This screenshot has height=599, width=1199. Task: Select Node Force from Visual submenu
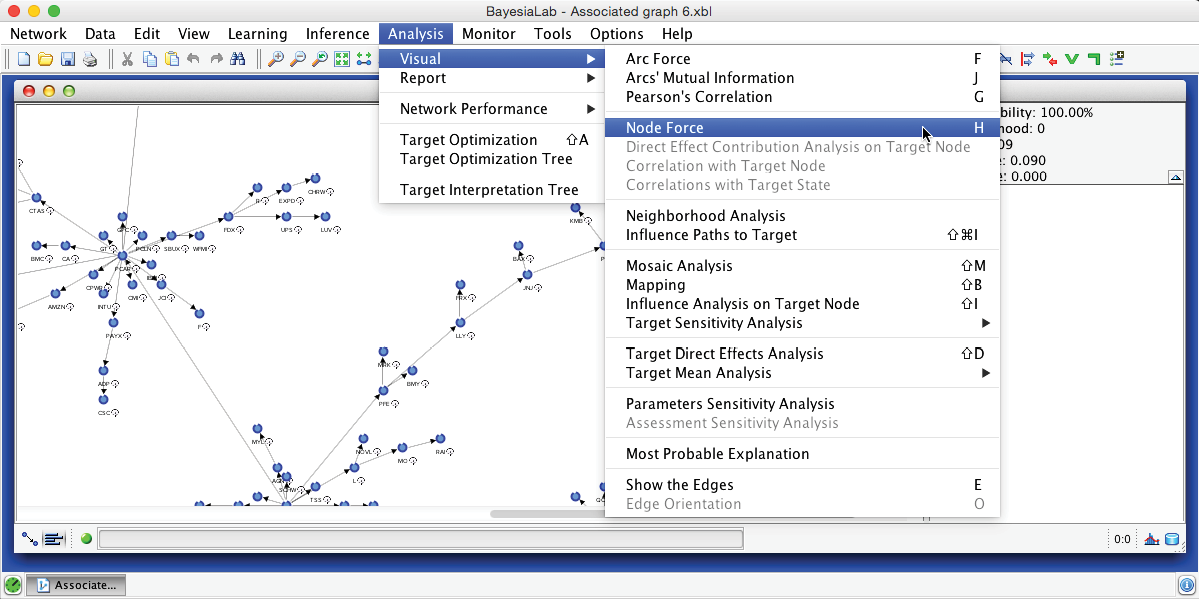coord(665,128)
